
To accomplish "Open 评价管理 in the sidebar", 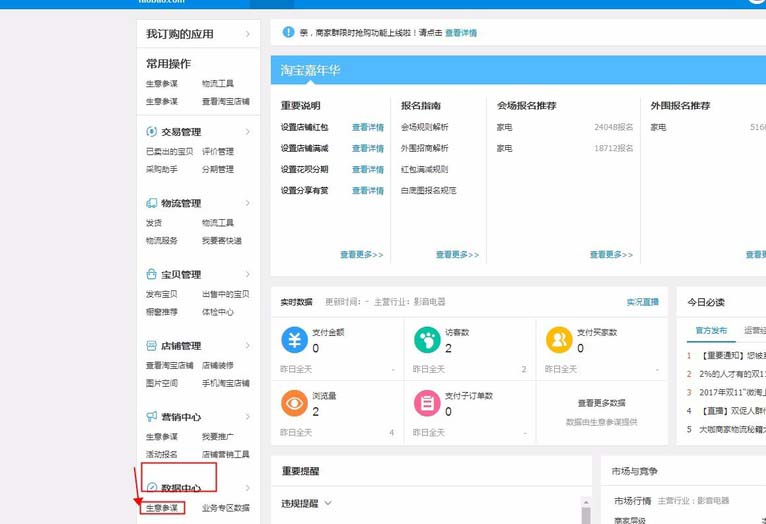I will click(218, 151).
